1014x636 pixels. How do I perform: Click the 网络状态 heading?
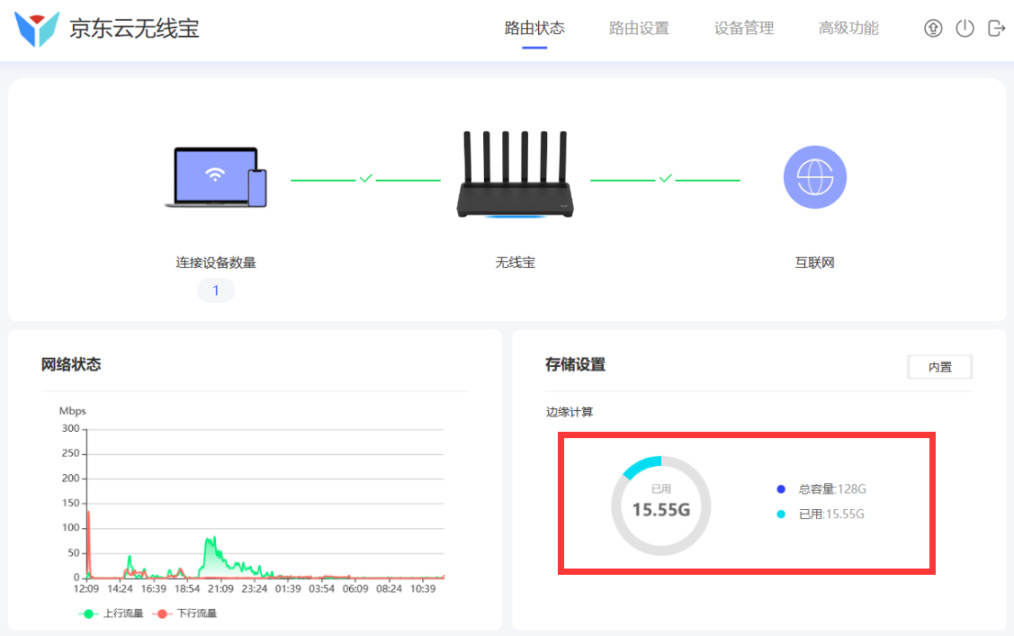71,364
